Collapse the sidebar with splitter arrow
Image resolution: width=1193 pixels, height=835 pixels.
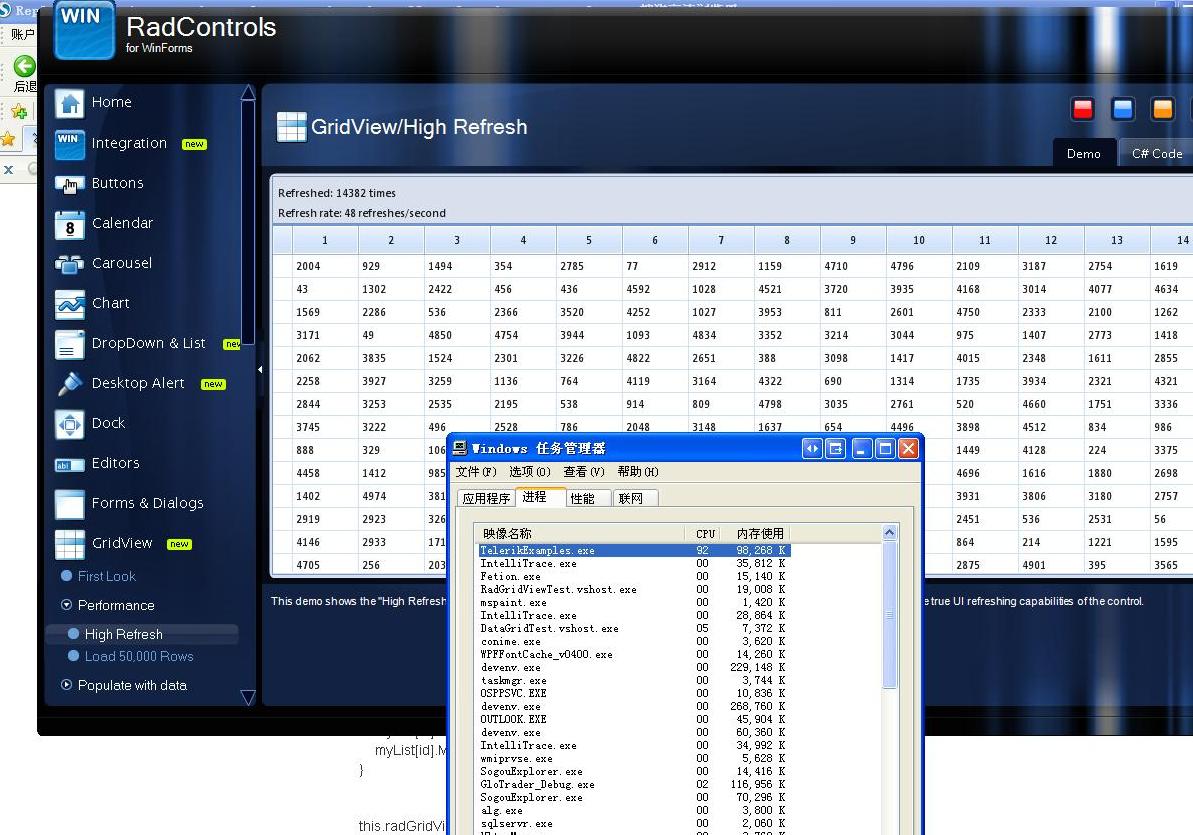259,369
